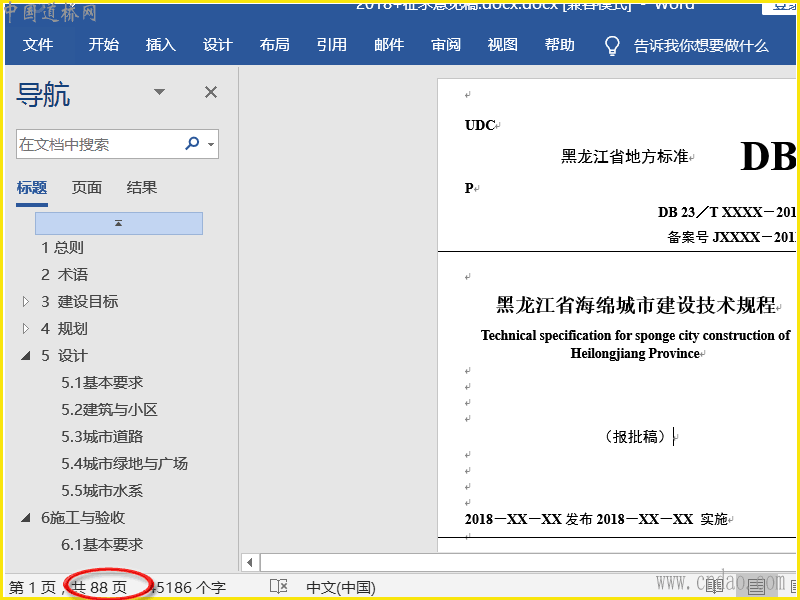The image size is (800, 600).
Task: Go to heading 1 总则
Action: [x=62, y=248]
